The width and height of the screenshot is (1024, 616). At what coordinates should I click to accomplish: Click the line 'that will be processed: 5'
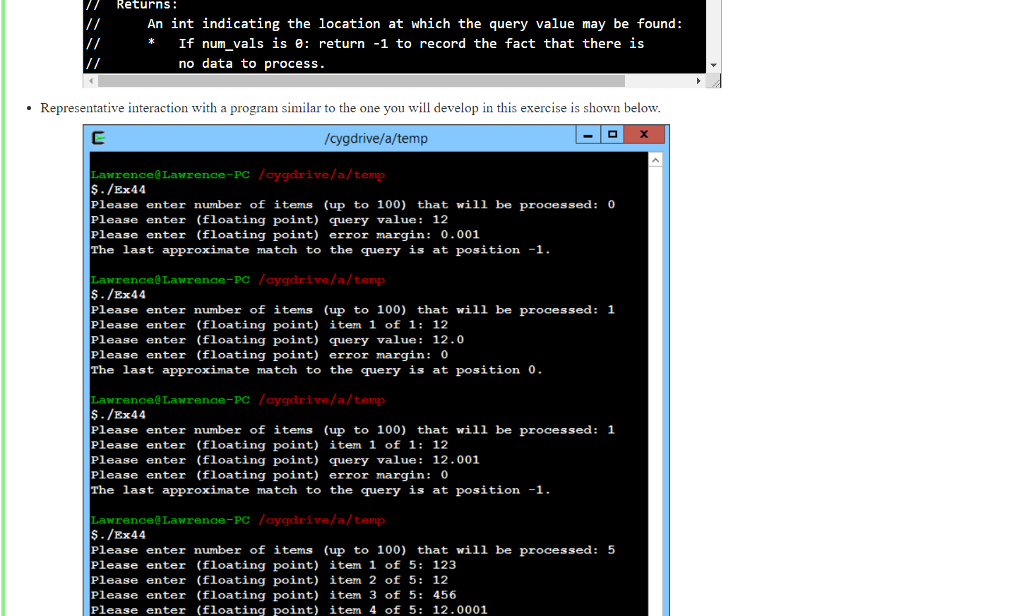pos(353,550)
